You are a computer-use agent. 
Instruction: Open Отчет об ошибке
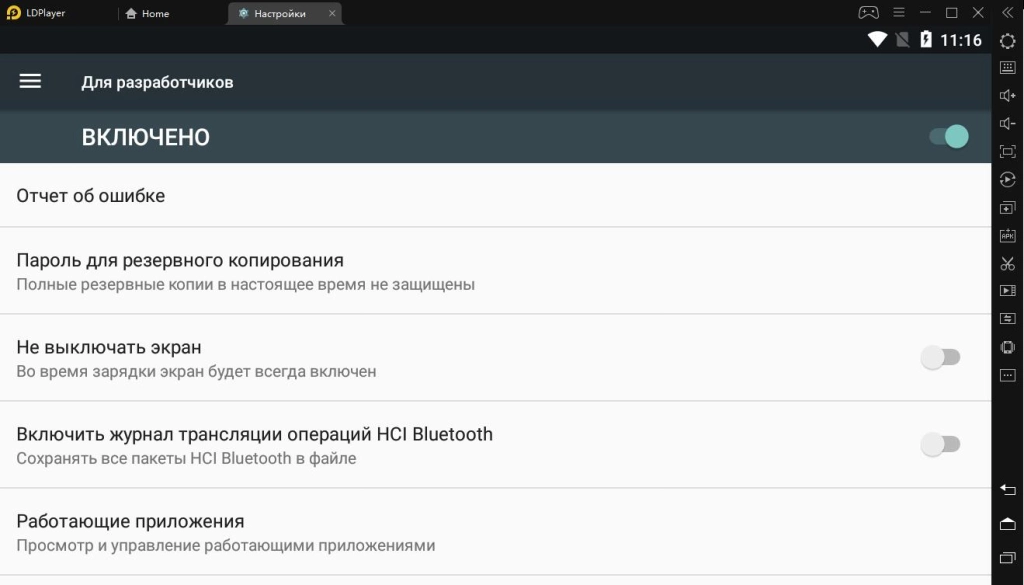[x=90, y=196]
